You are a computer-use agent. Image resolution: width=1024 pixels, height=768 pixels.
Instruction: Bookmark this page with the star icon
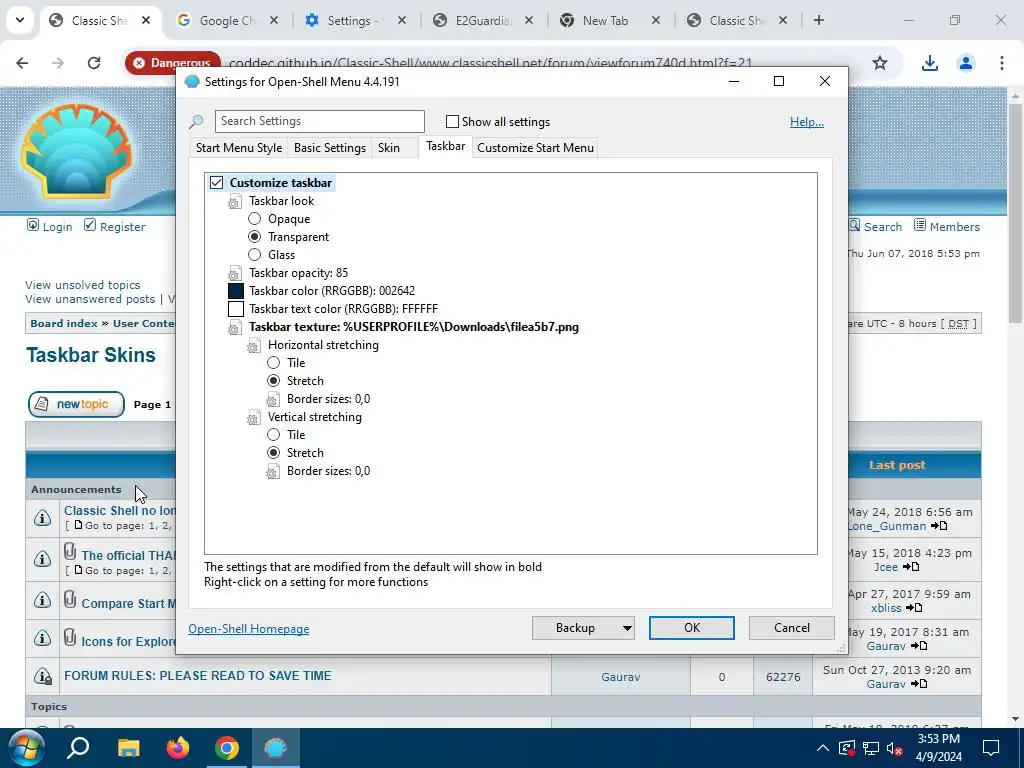(880, 63)
